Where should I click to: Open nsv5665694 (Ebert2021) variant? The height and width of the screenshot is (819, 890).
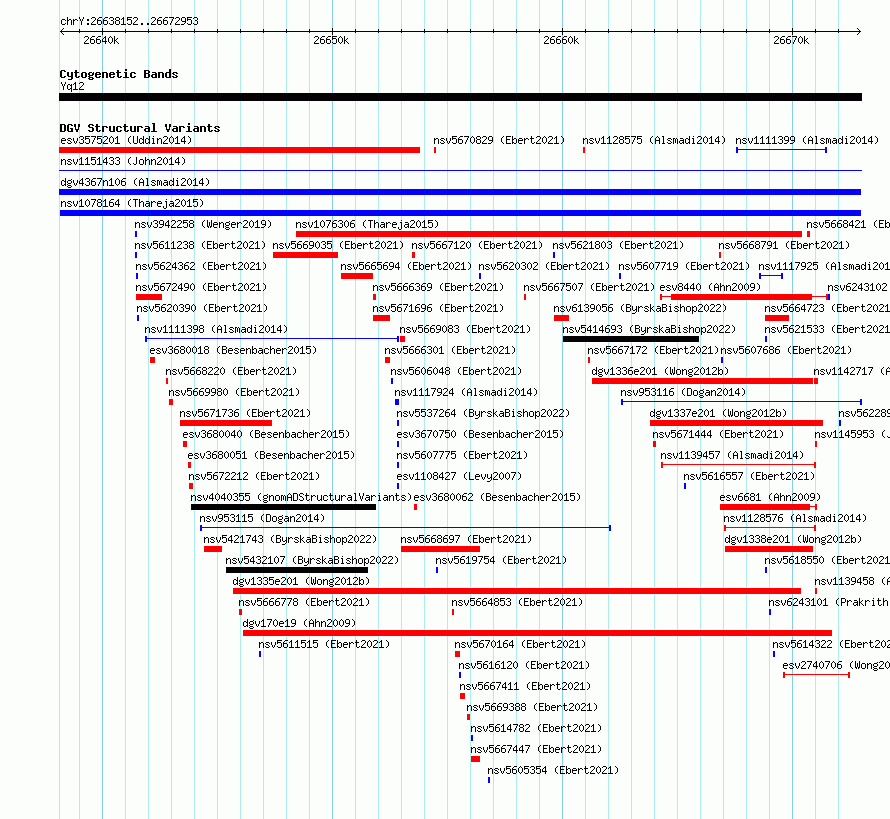tap(406, 266)
